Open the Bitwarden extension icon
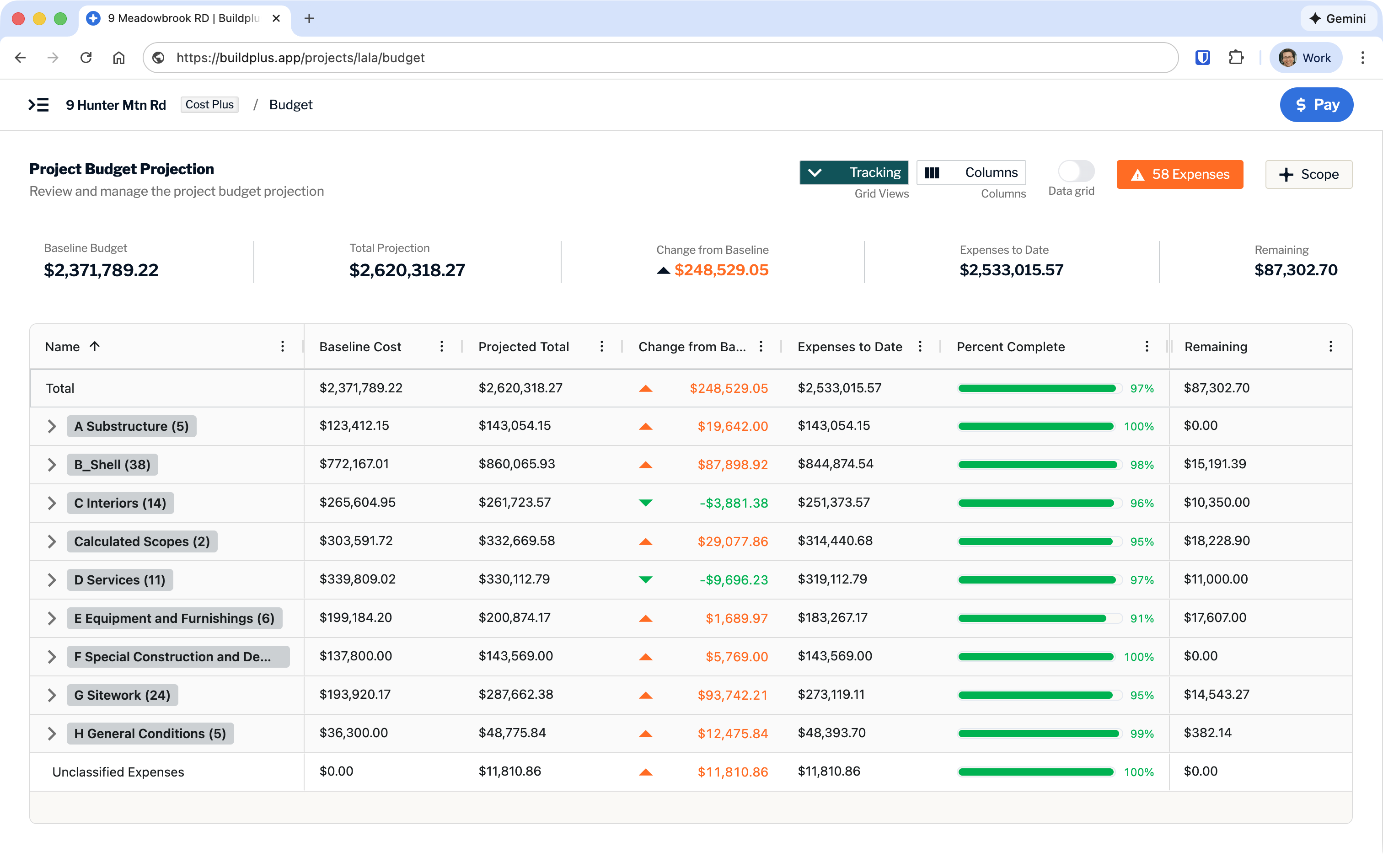The width and height of the screenshot is (1383, 868). pos(1202,58)
